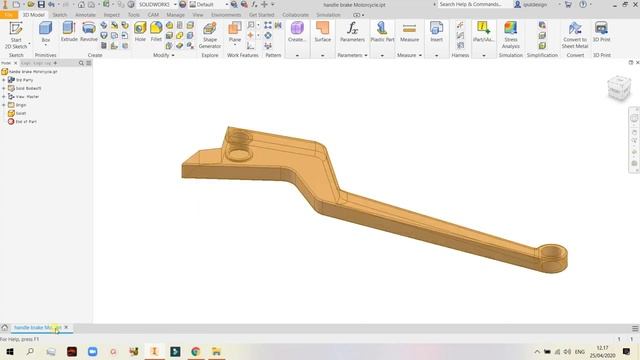Screen dimensions: 640x360
Task: Select the Plastic Part tool
Action: 382,31
